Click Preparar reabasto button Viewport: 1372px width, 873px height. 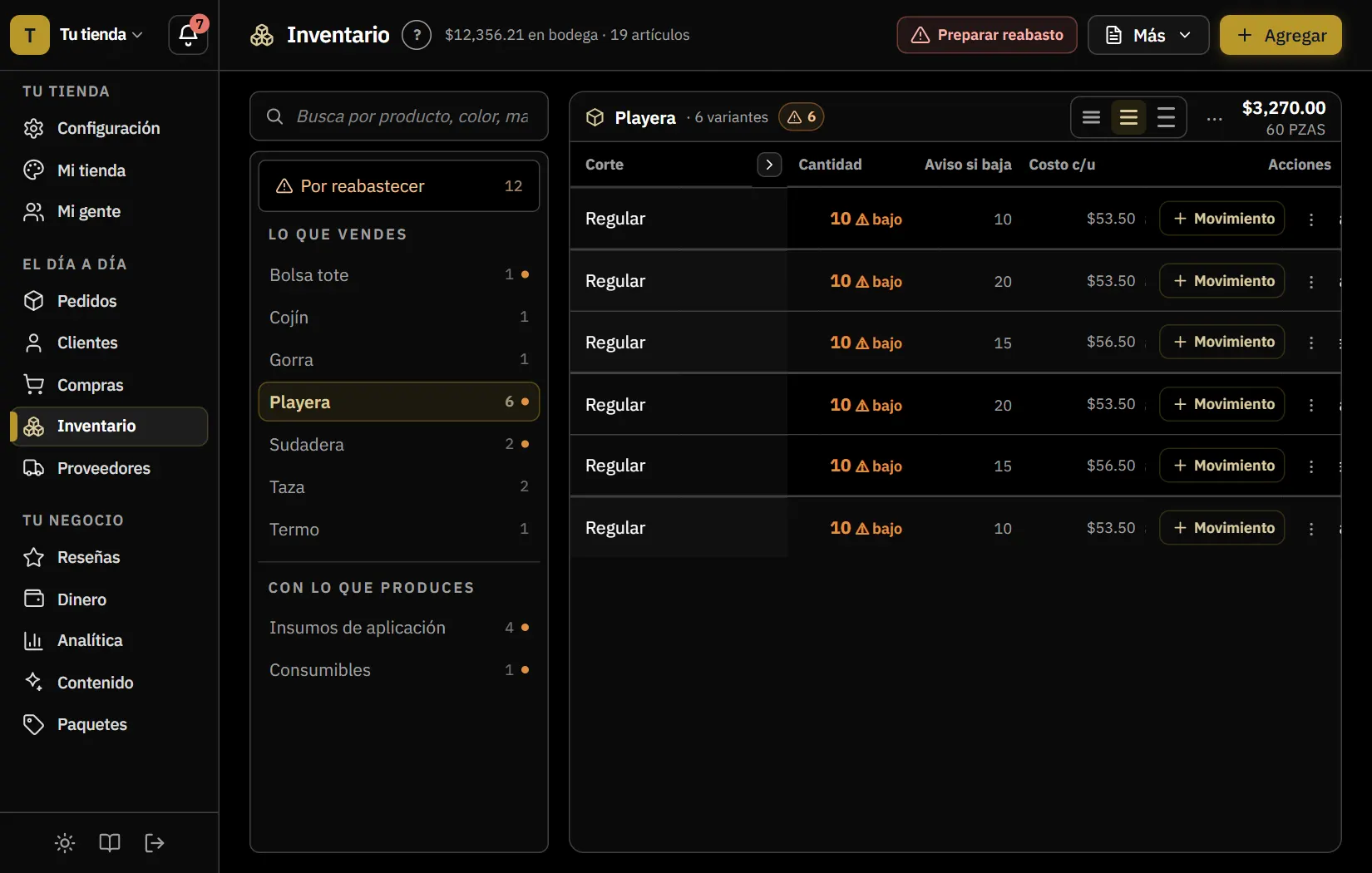tap(987, 35)
